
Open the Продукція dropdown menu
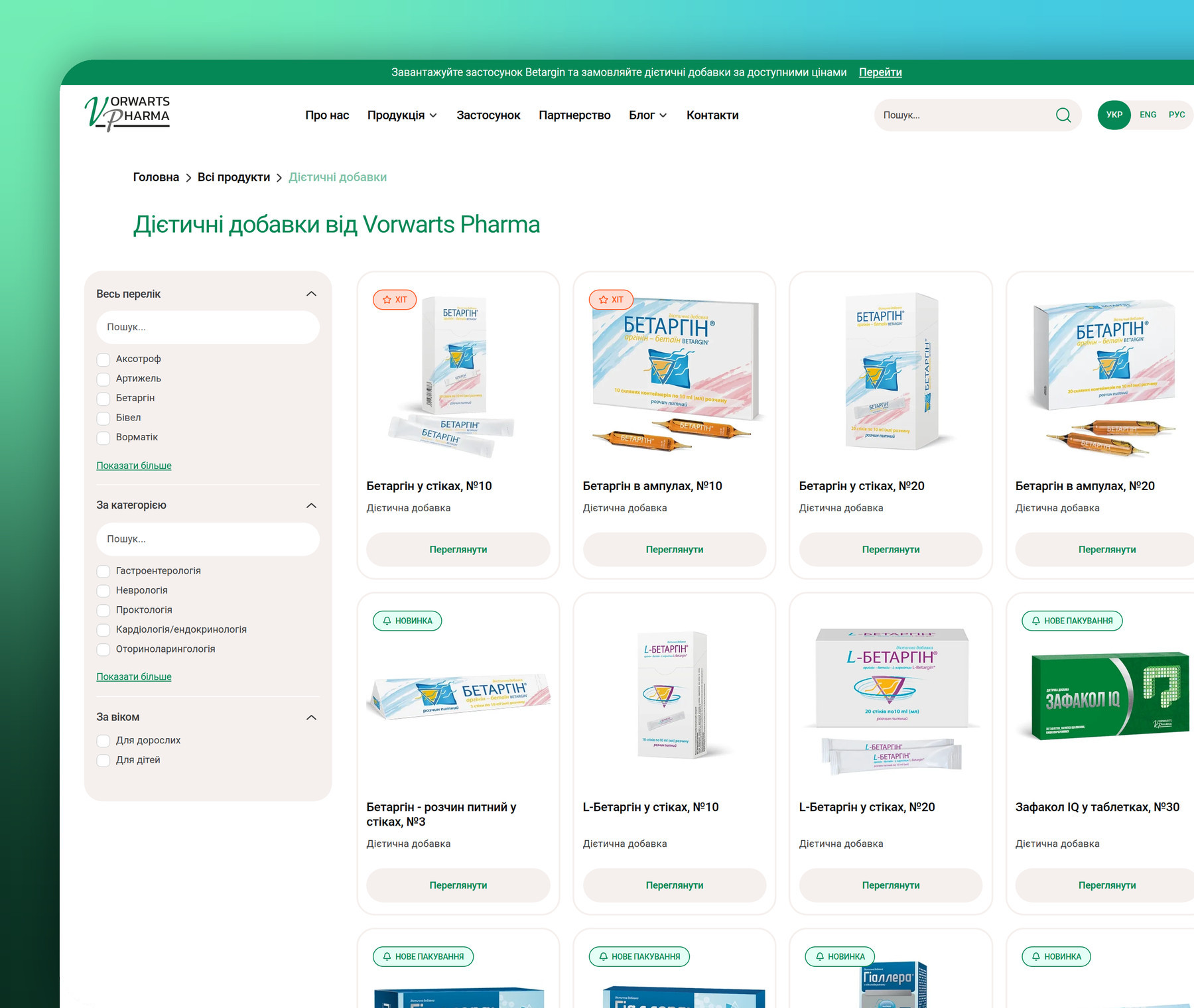[402, 115]
